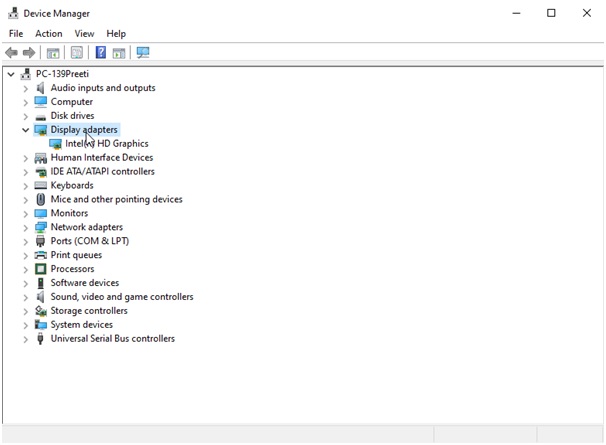Viewport: 606px width, 445px height.
Task: Open the Action menu
Action: pyautogui.click(x=48, y=34)
